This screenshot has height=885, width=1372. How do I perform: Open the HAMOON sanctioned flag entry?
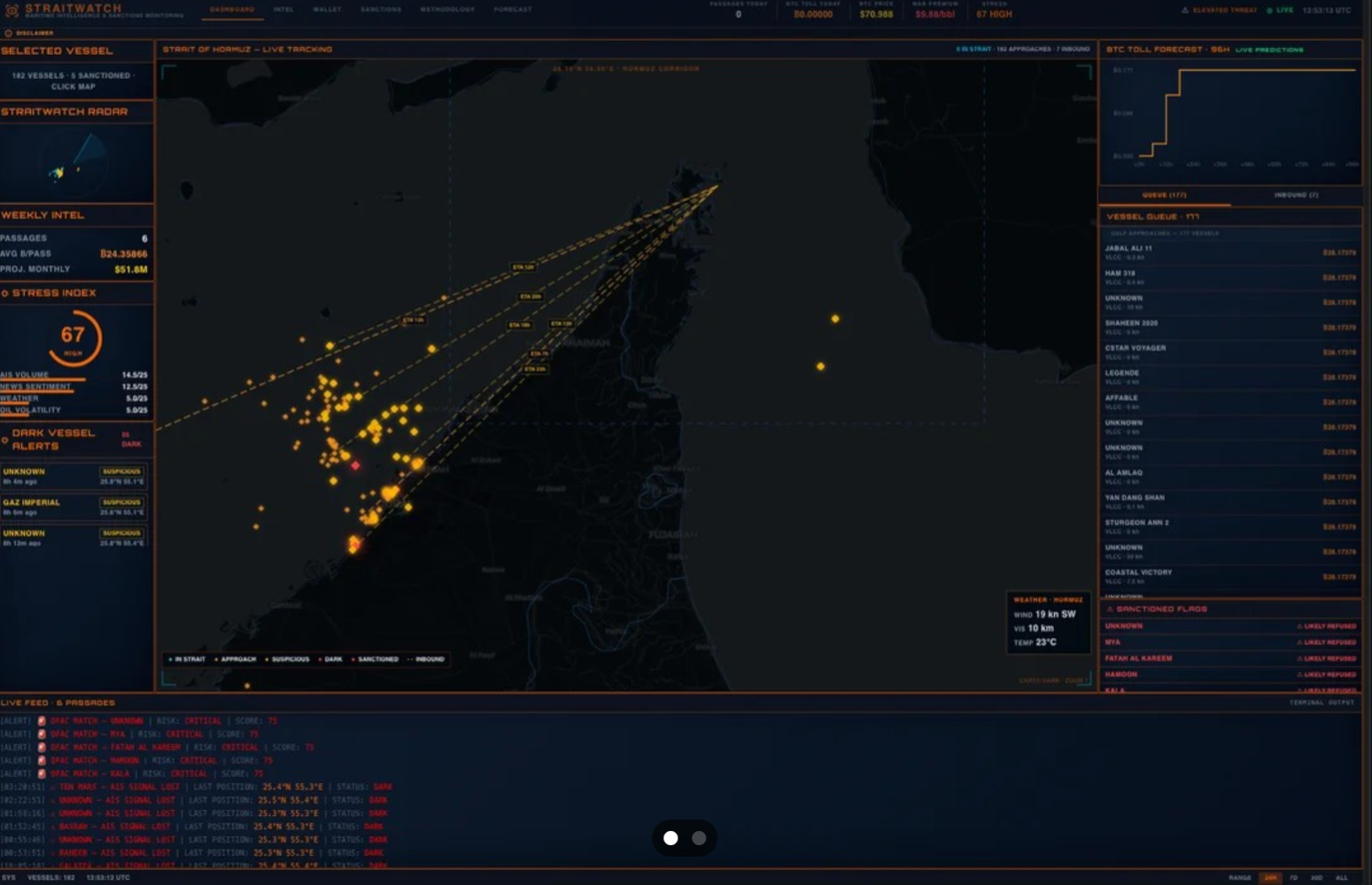point(1229,674)
